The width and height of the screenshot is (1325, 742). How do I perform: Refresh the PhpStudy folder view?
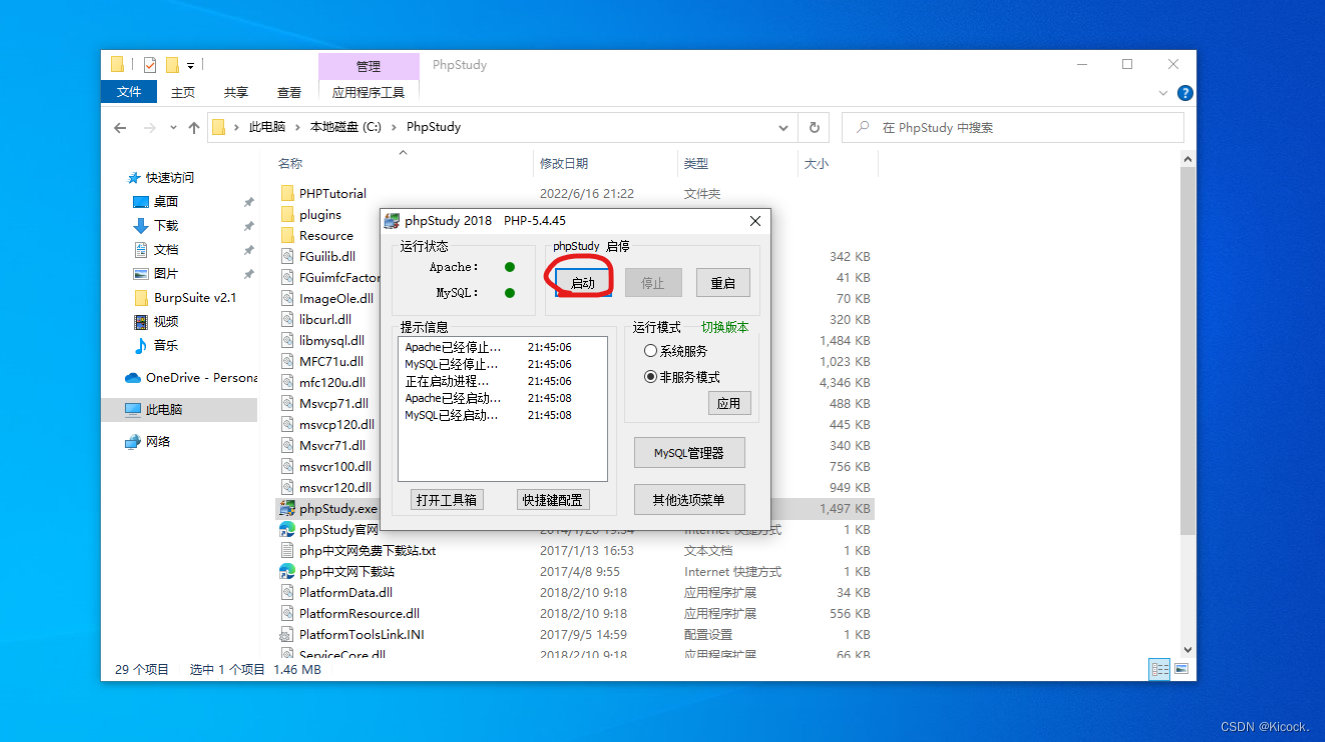pyautogui.click(x=814, y=128)
